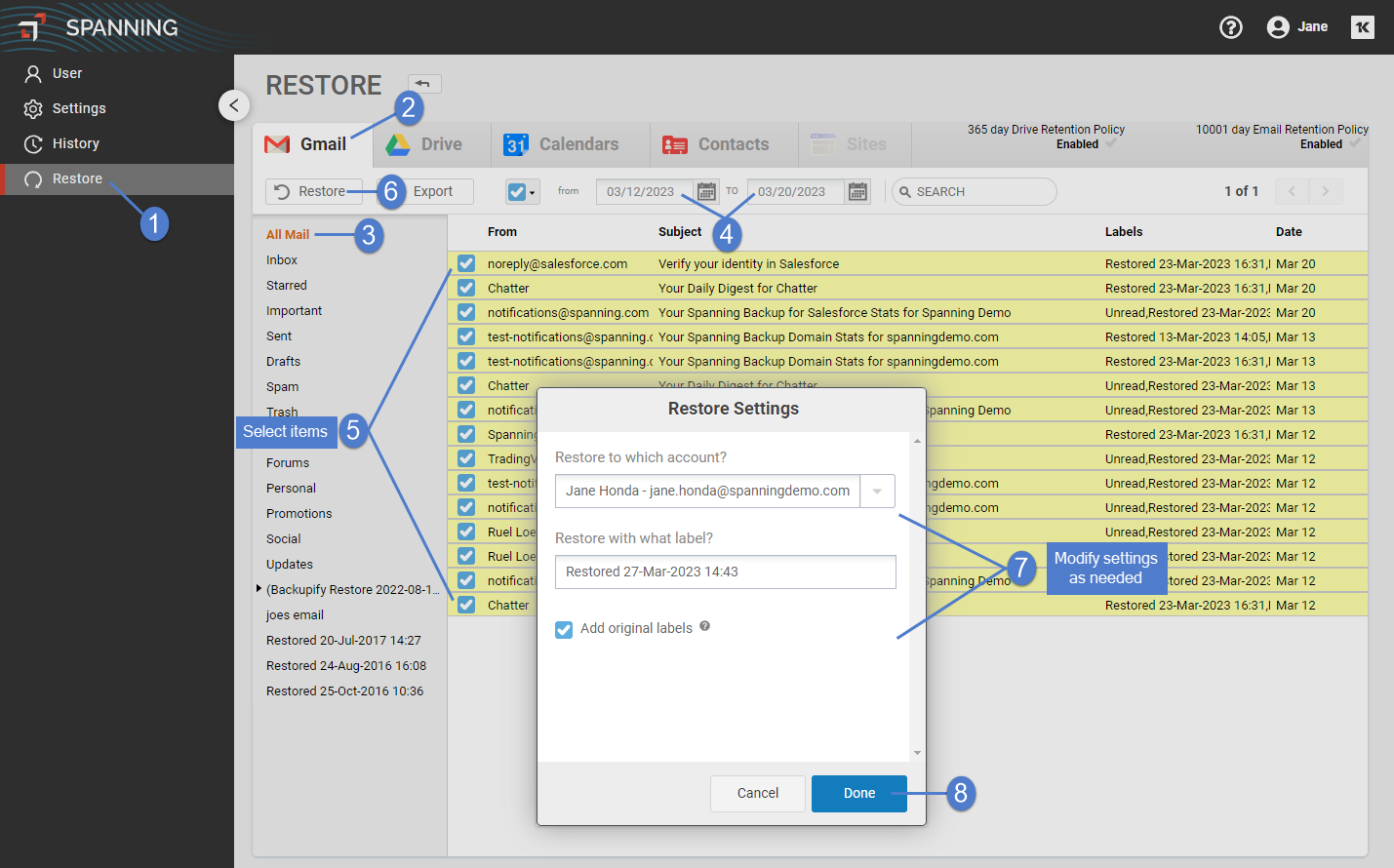Click subject Verify your identity in Salesforce

pos(748,263)
